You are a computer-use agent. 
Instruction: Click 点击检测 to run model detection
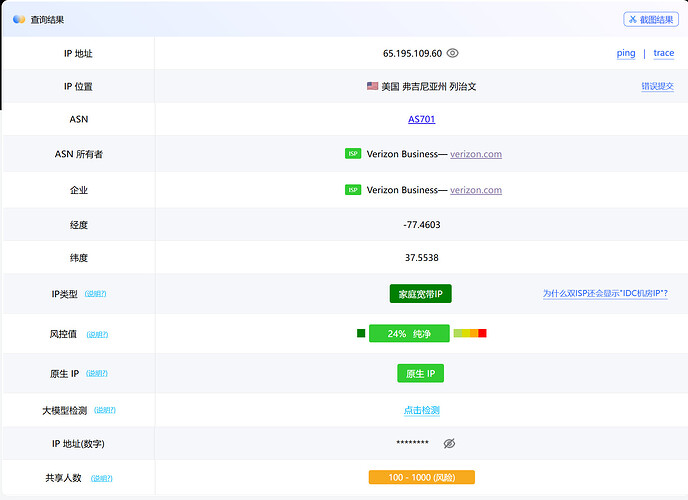422,410
